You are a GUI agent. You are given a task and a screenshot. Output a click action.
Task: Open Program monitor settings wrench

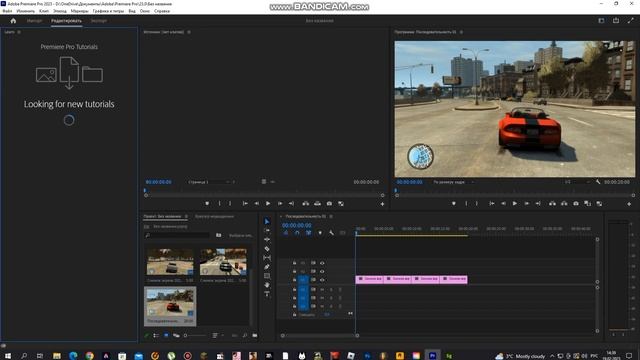[598, 182]
